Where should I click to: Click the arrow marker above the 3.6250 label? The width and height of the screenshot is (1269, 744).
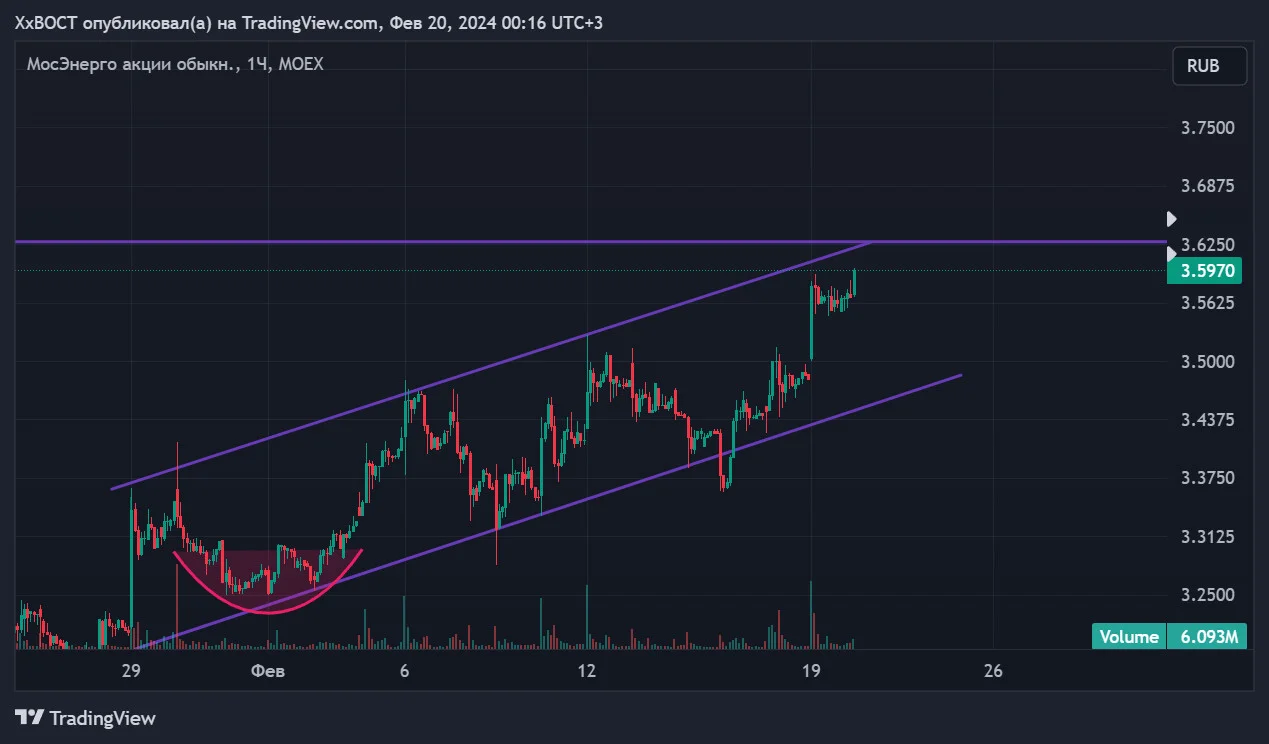pos(1172,219)
